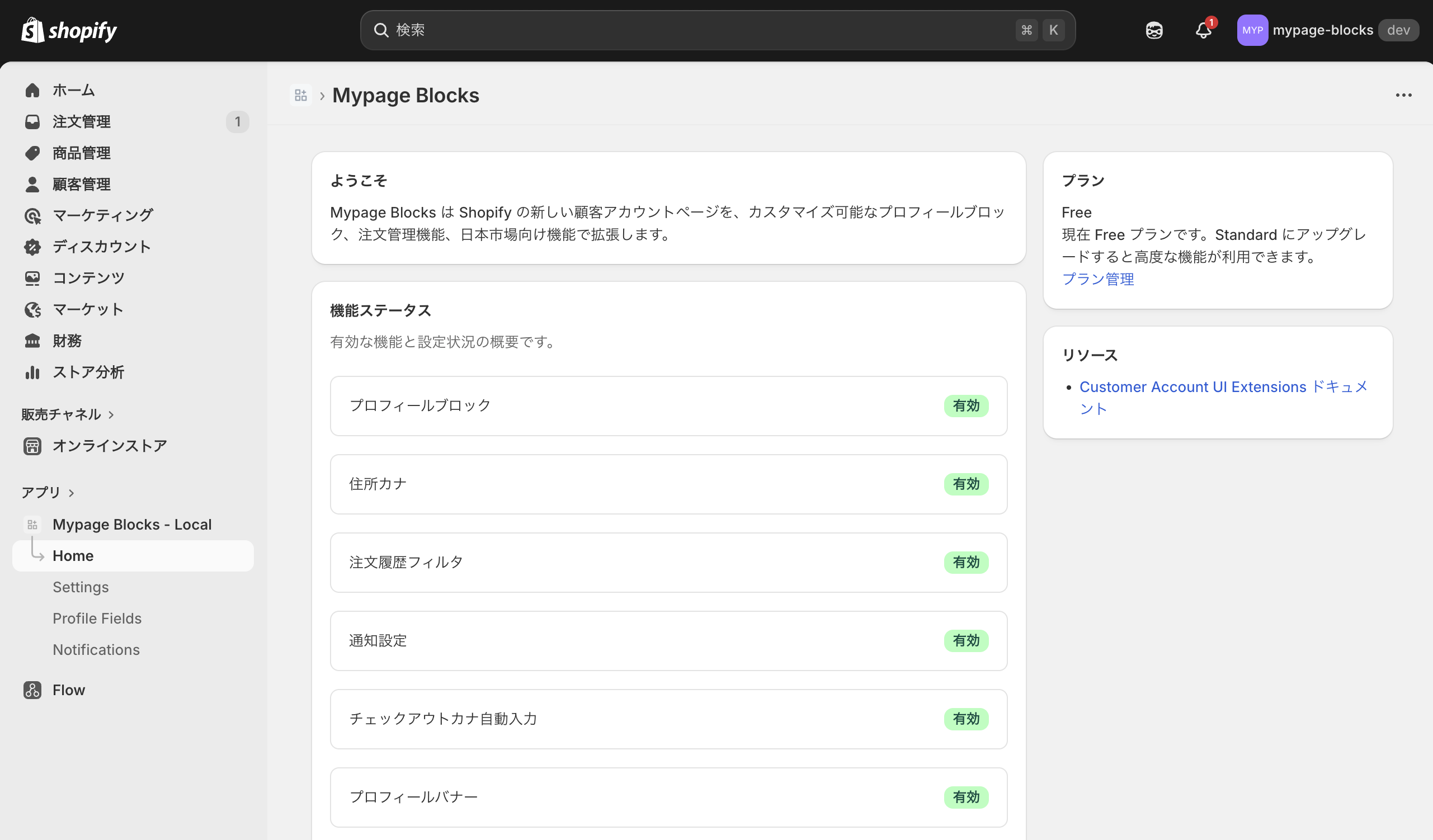
Task: Click the プロフィールブロック row
Action: (668, 406)
